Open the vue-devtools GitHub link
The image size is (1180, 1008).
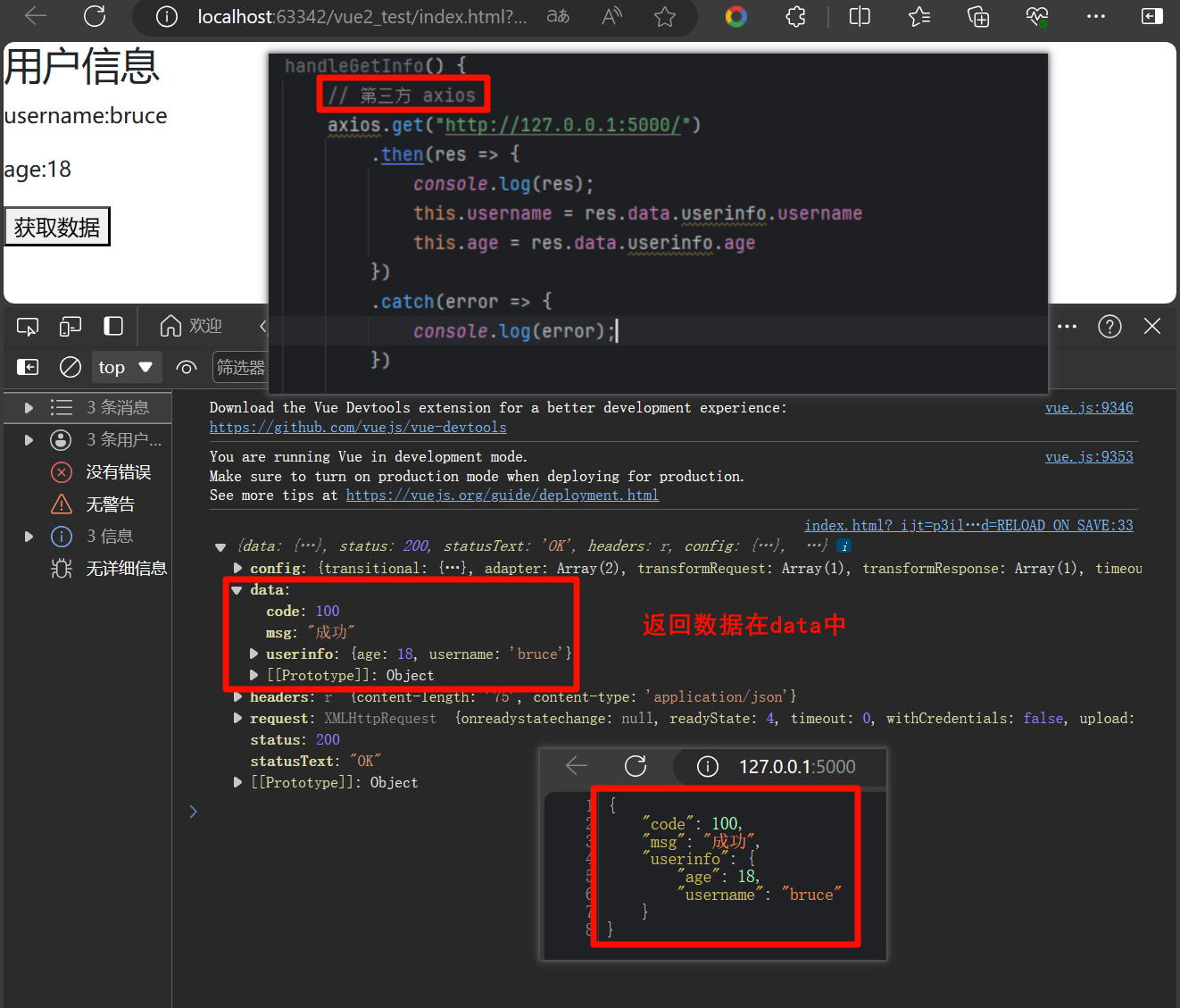click(x=358, y=427)
